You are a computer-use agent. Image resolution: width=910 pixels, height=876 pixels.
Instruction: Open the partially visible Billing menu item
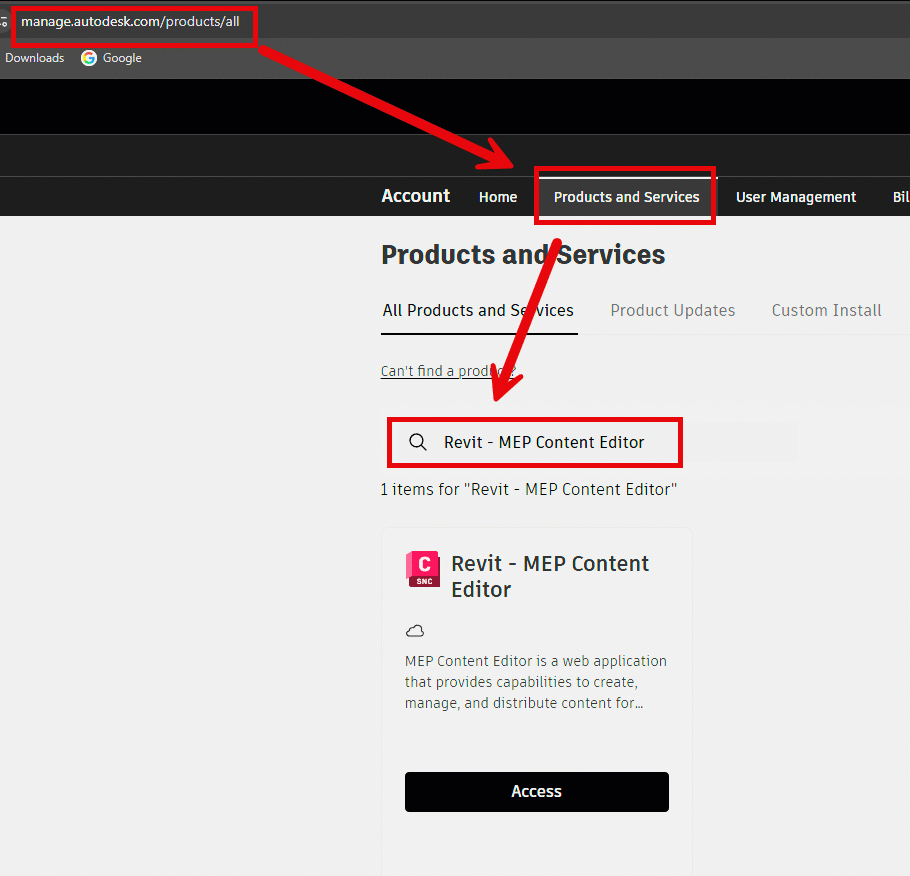point(900,197)
